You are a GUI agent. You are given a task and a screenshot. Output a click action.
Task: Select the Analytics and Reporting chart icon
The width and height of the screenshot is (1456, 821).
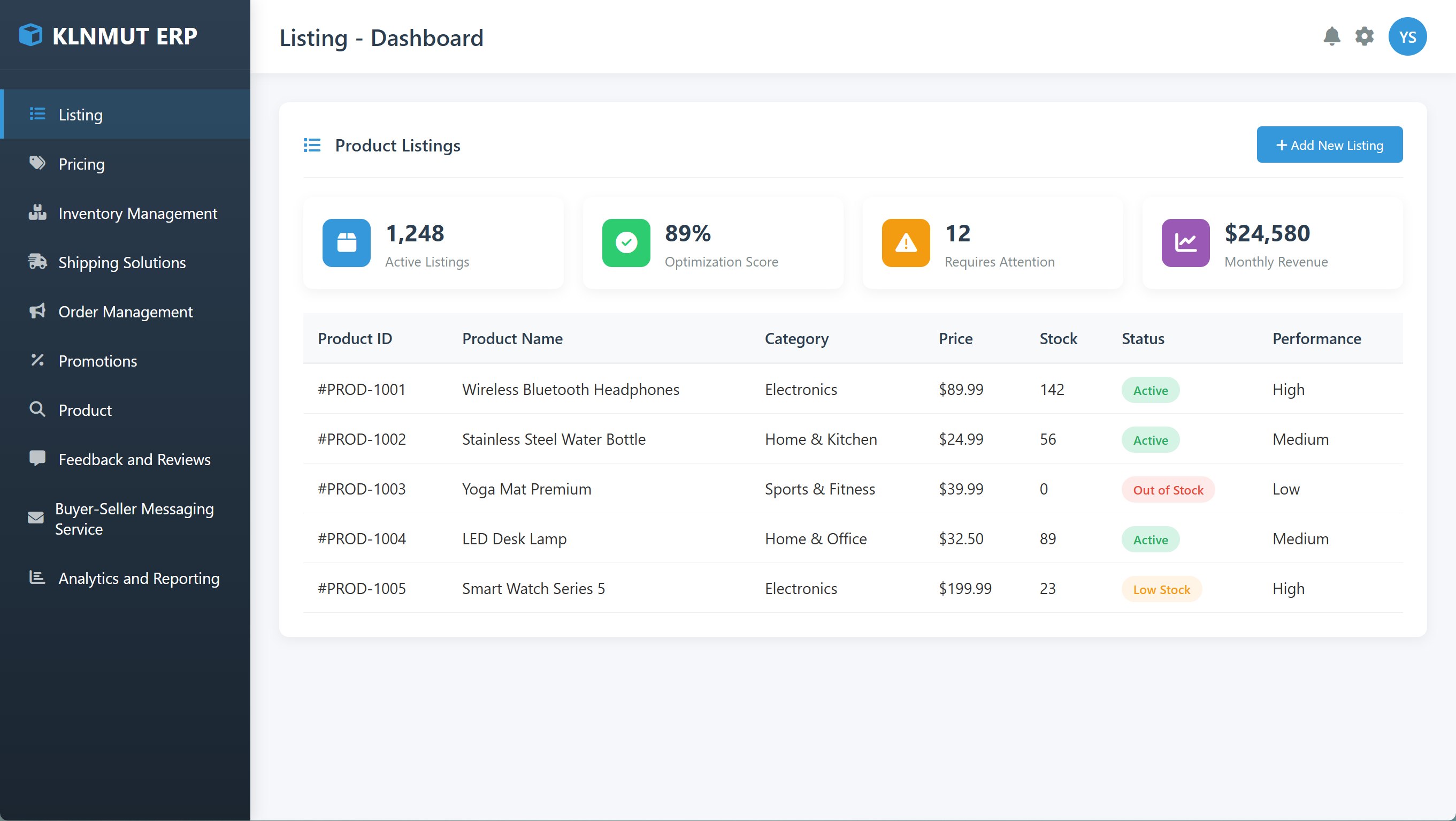click(x=37, y=578)
